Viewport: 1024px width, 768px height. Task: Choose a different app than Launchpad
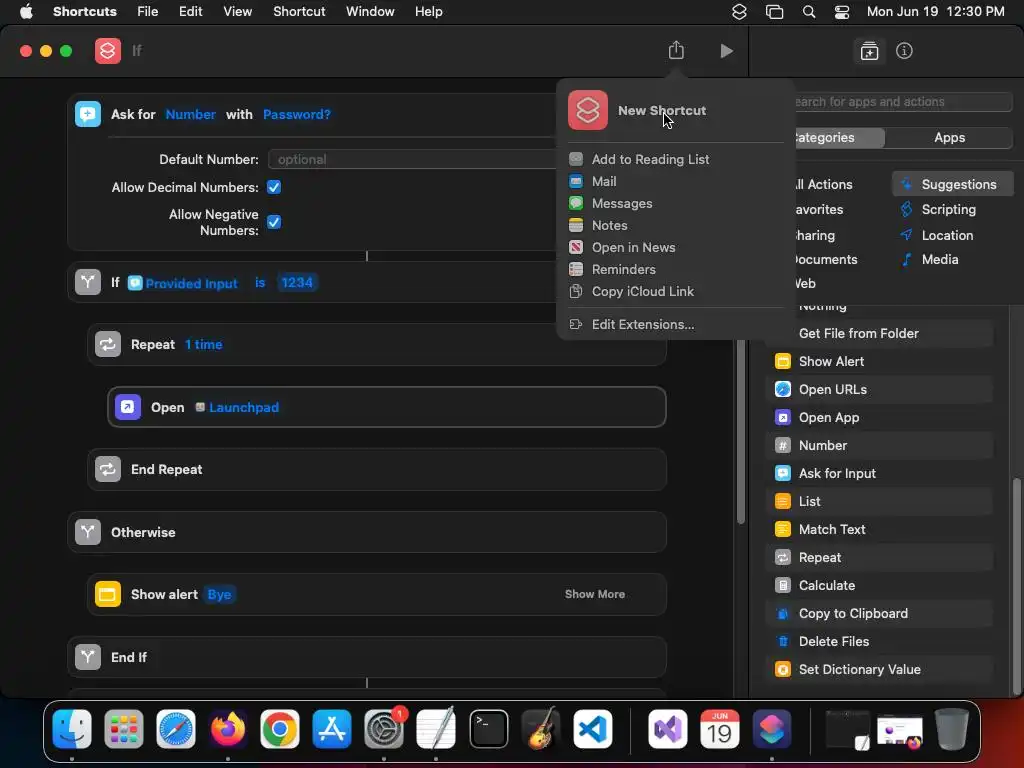(237, 407)
